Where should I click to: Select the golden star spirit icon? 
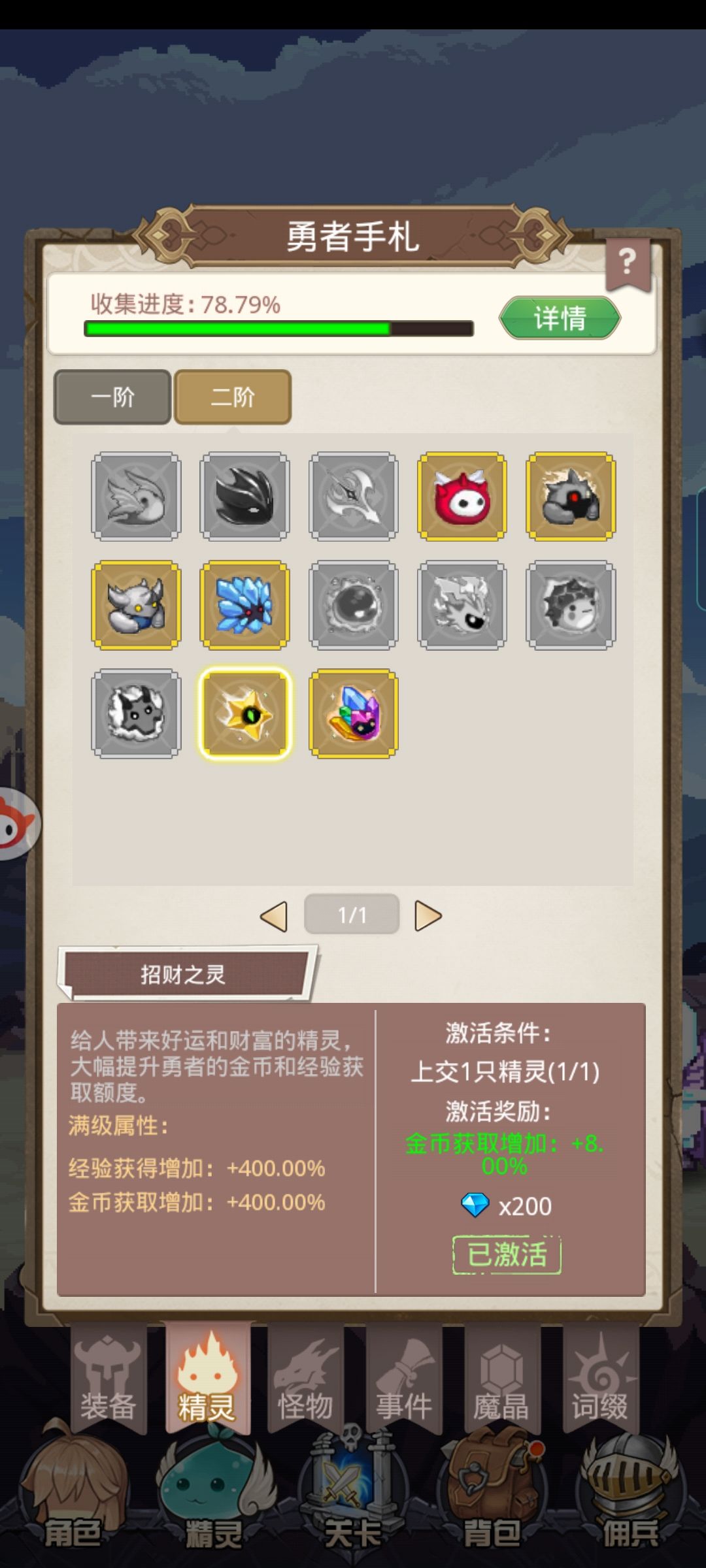(x=244, y=713)
